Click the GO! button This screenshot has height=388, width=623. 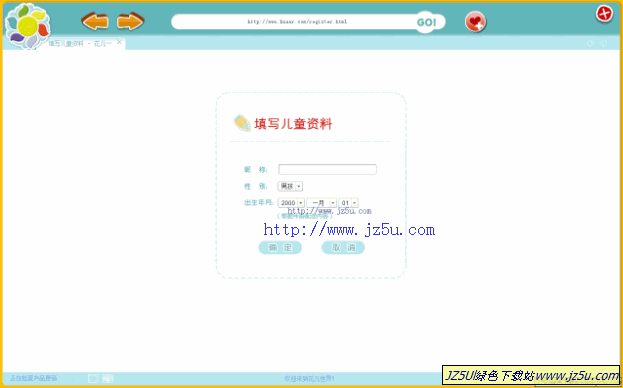tap(426, 22)
